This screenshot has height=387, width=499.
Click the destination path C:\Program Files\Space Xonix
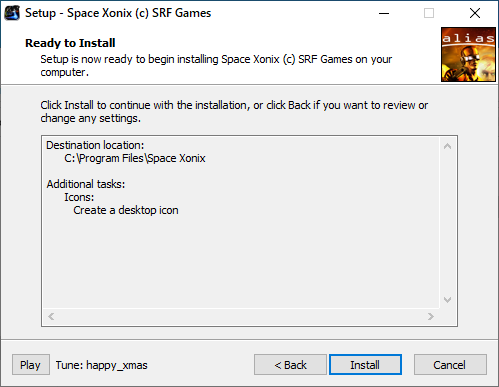coord(135,158)
